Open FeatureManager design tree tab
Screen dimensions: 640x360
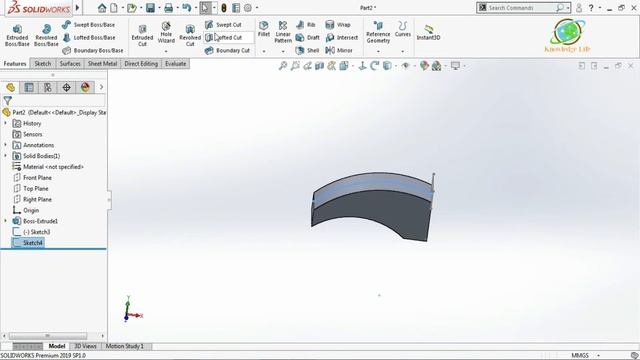coord(10,87)
